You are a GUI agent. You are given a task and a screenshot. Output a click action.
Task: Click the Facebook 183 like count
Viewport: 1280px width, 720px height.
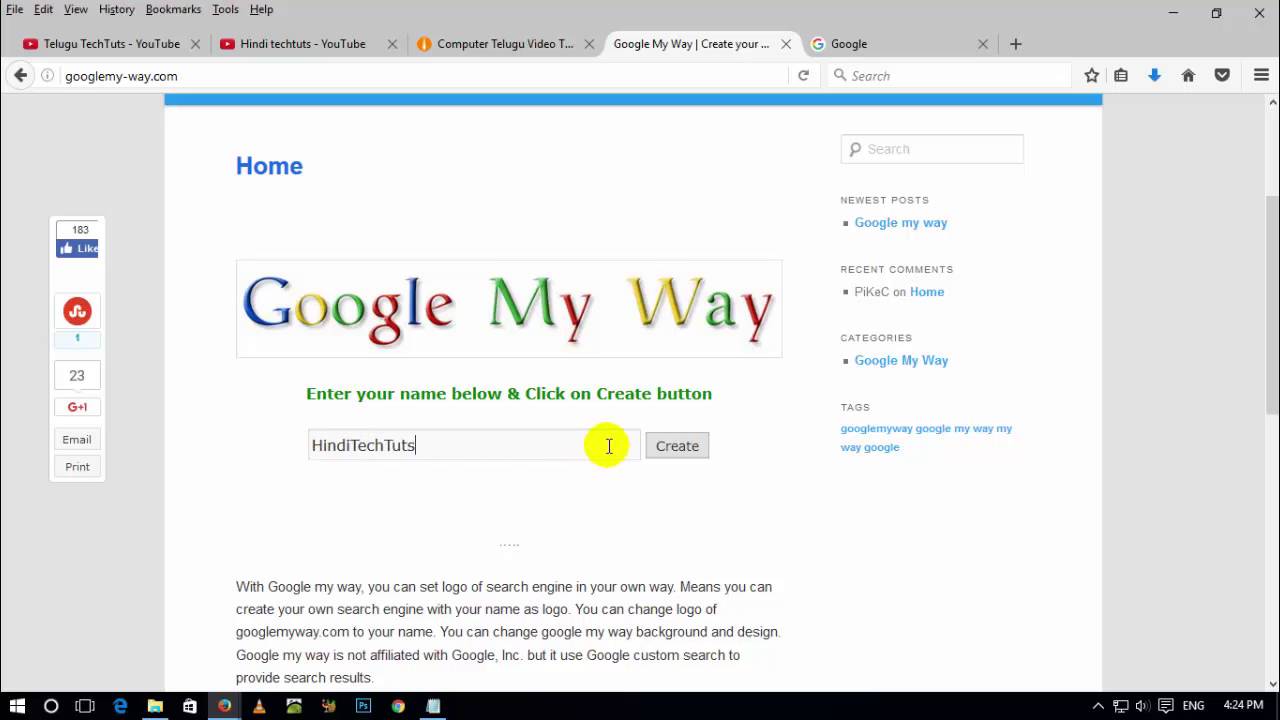78,230
